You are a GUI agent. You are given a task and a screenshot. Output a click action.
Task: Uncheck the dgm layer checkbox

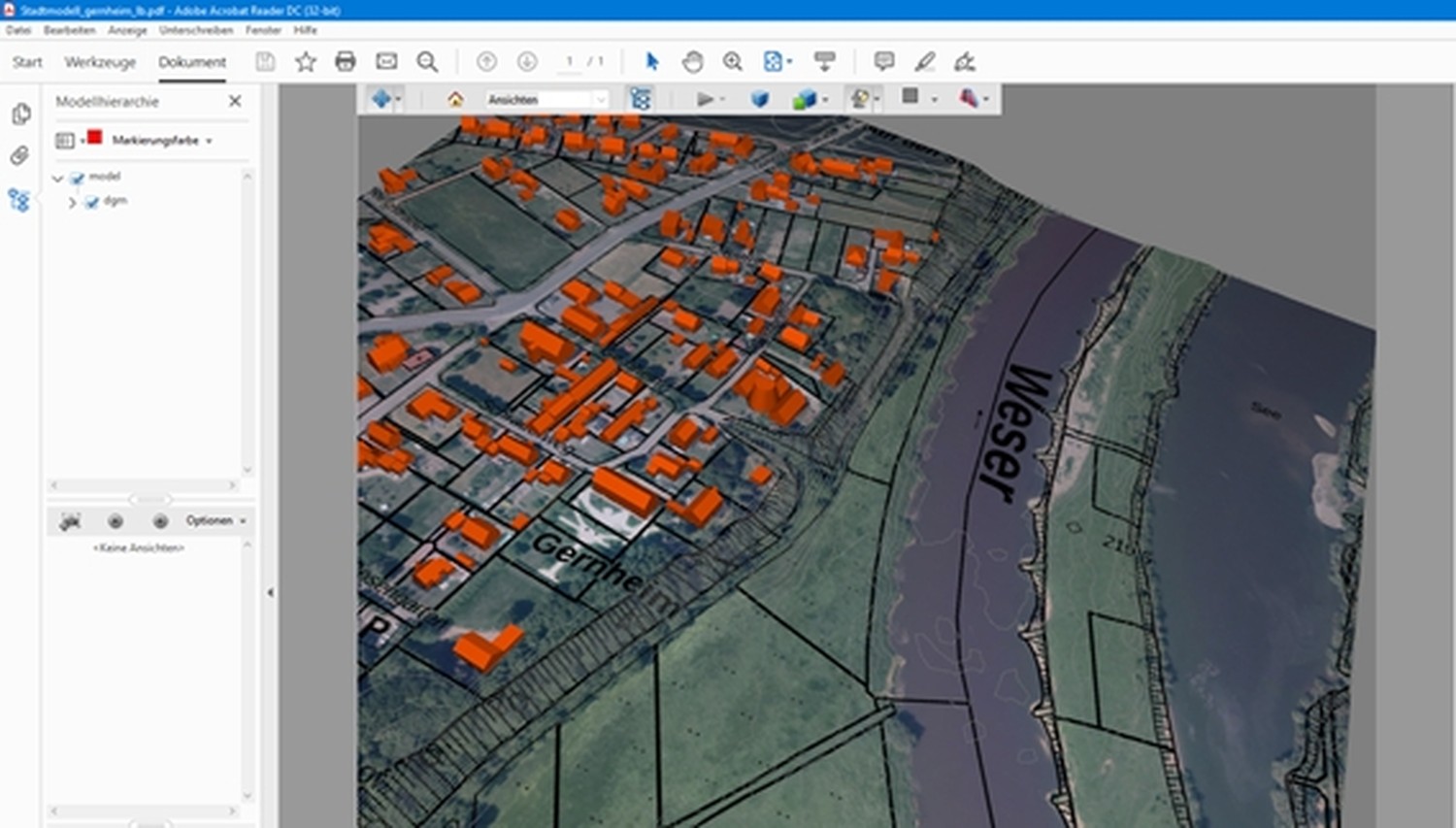[x=92, y=202]
